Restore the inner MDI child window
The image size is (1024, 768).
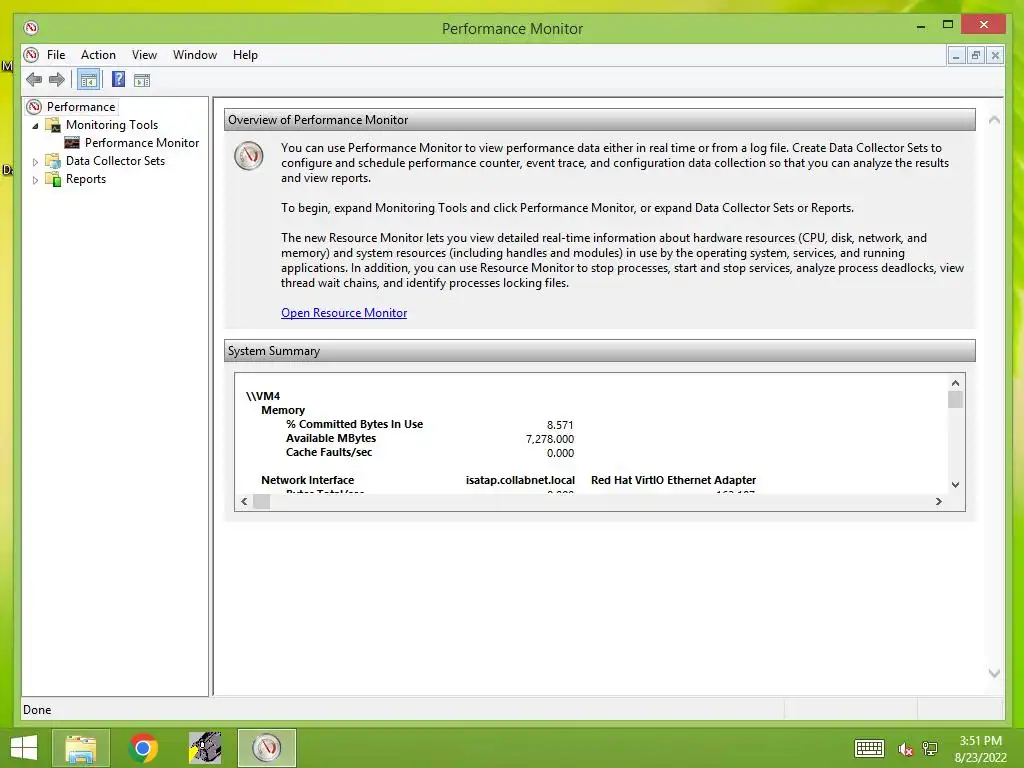point(976,56)
